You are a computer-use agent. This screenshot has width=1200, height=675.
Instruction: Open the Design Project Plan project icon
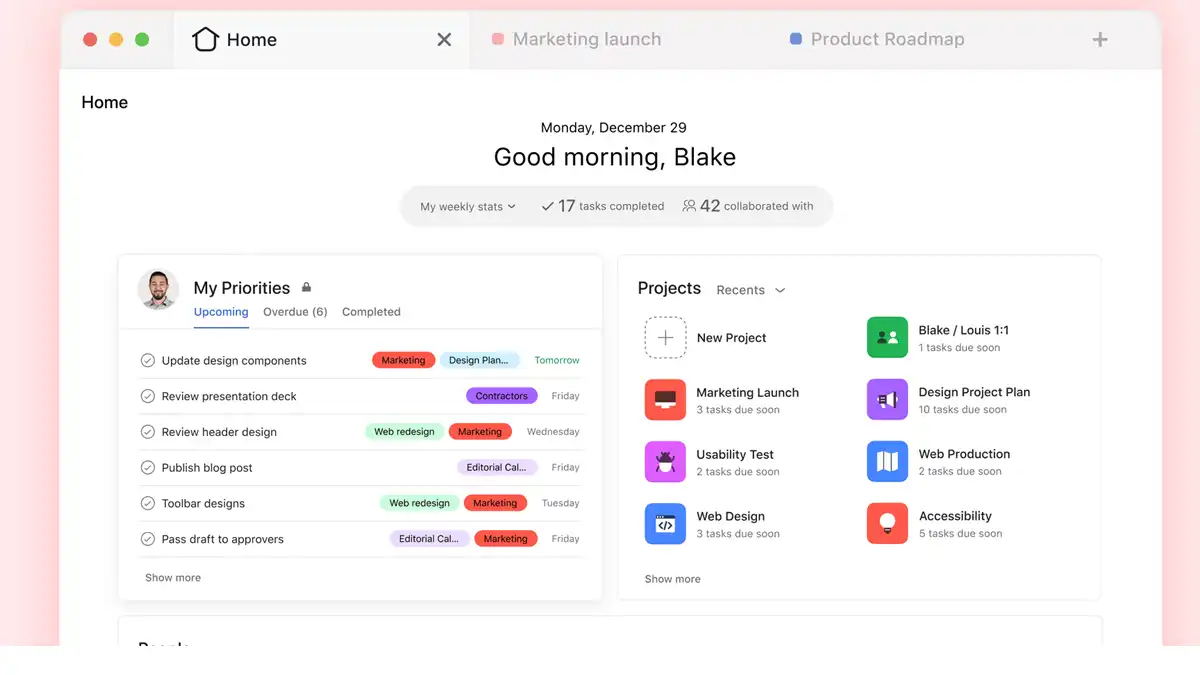tap(887, 399)
